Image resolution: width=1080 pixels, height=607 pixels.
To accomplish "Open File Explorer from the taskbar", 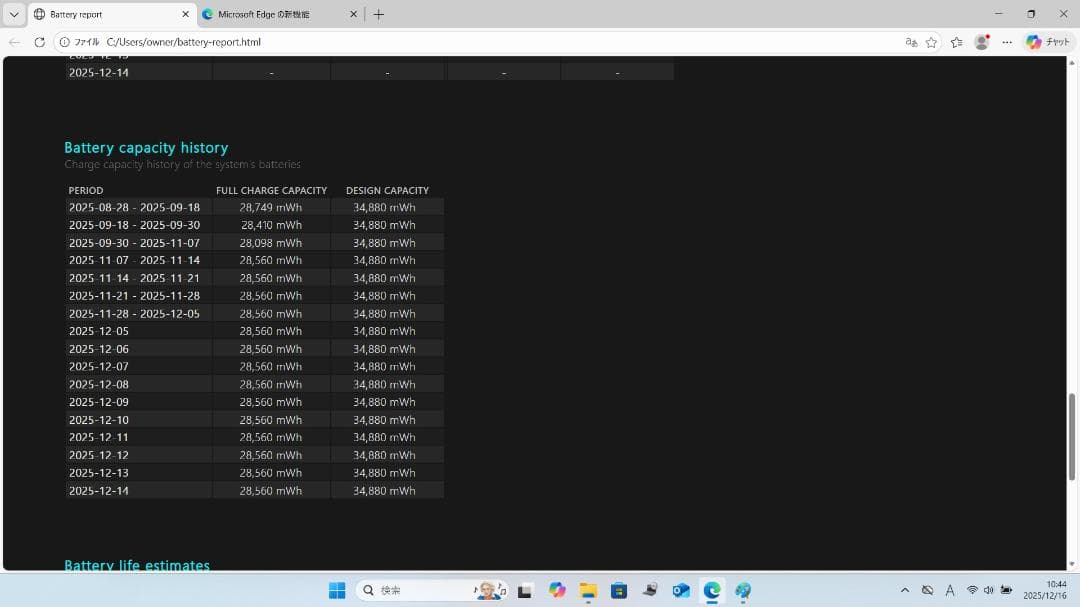I will click(x=588, y=590).
